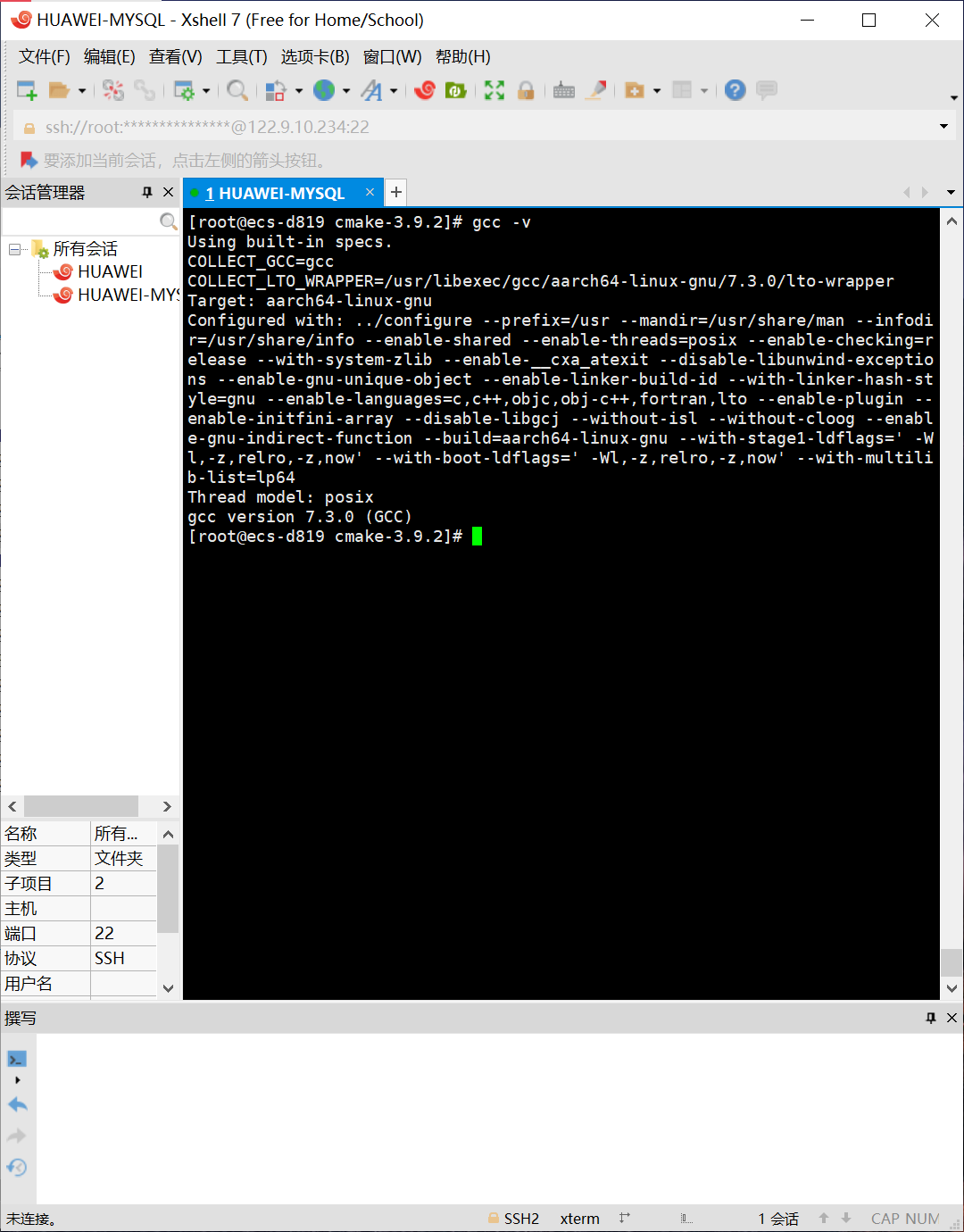Click the Open session folder icon

click(59, 90)
